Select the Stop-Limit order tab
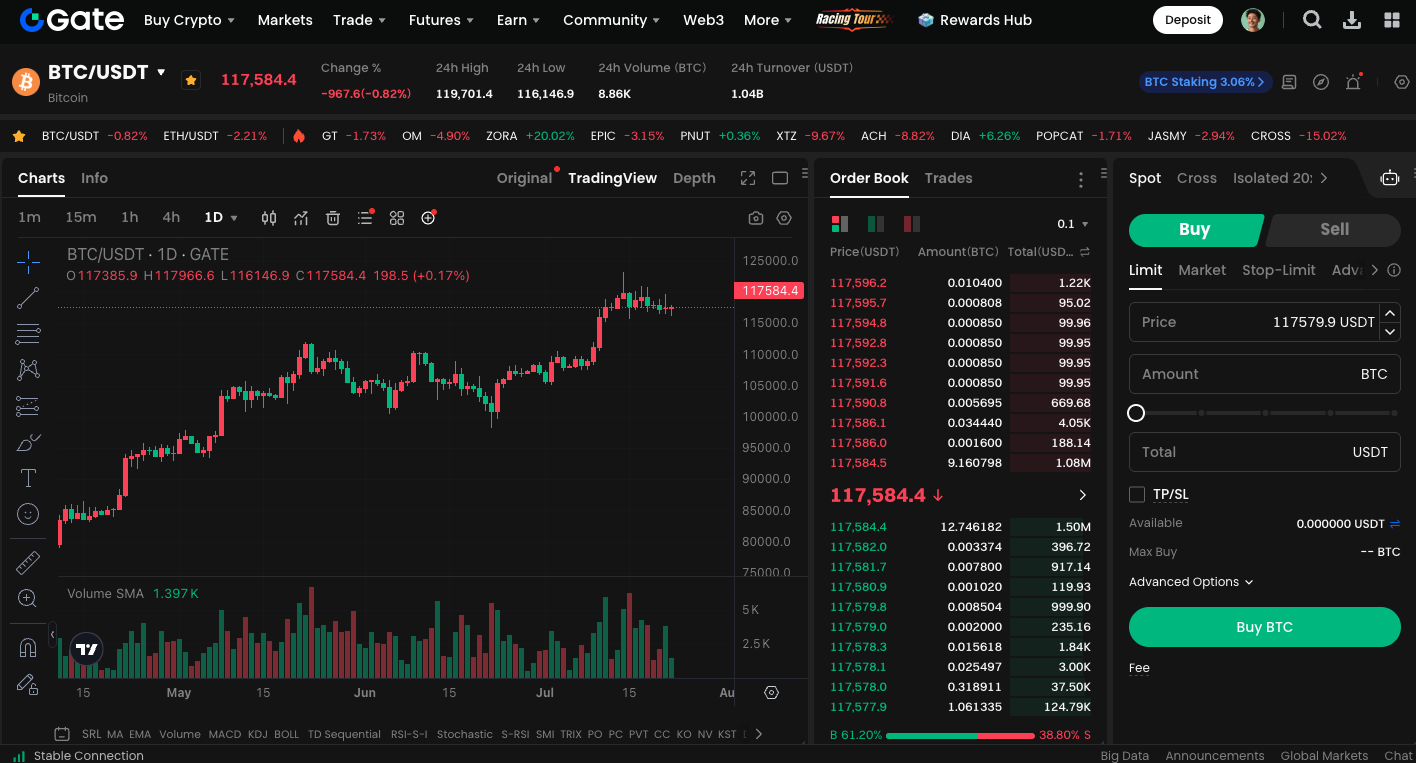 [x=1279, y=270]
